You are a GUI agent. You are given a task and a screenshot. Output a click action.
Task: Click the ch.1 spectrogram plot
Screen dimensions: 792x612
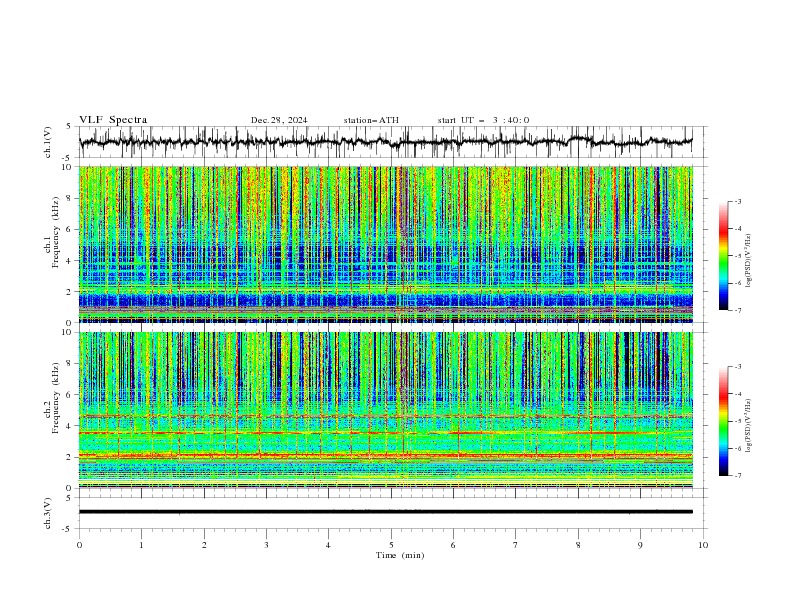[385, 244]
